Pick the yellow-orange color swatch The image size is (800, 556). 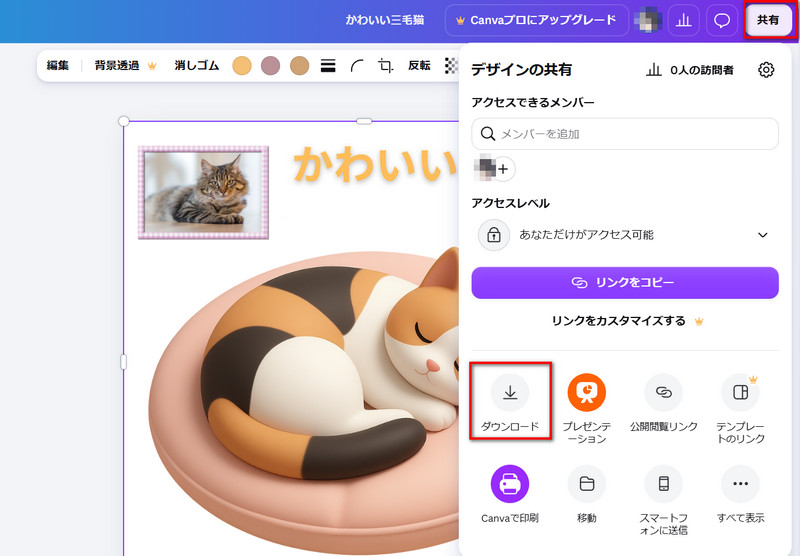242,66
